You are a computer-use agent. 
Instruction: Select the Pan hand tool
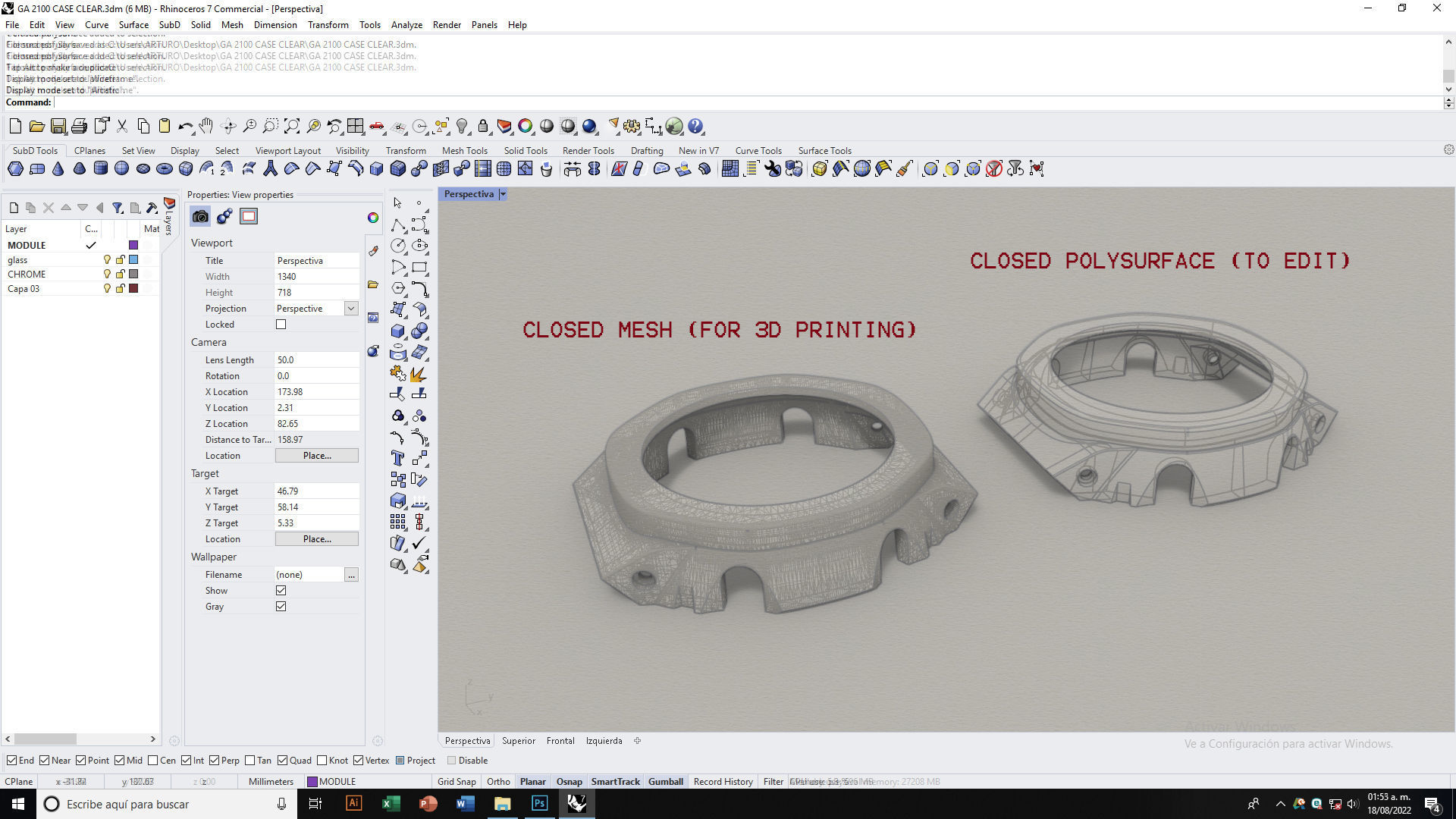coord(206,126)
